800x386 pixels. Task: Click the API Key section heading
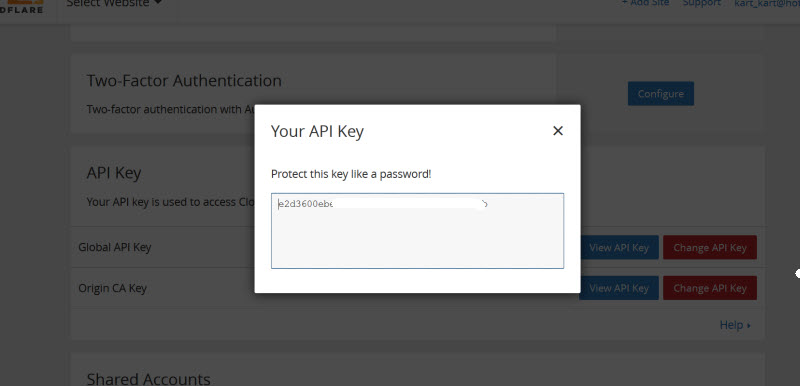(114, 173)
